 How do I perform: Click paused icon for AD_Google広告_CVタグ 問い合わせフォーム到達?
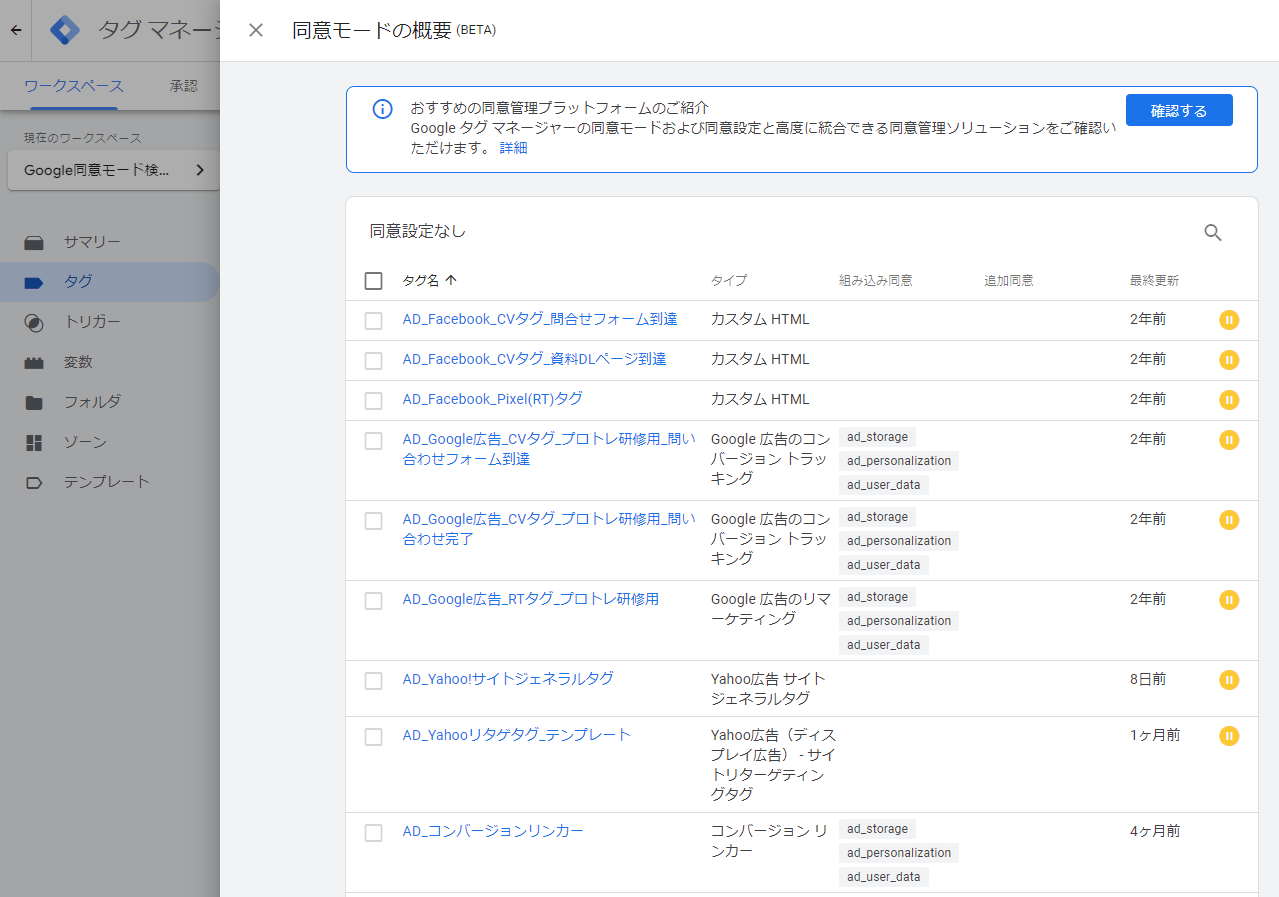[1229, 440]
